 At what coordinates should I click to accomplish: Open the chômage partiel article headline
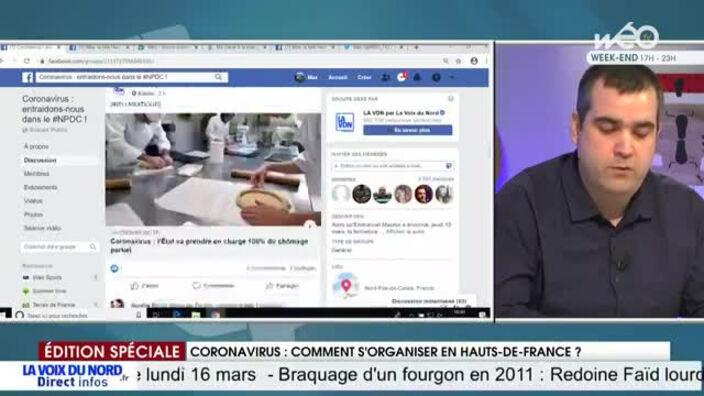tap(209, 245)
